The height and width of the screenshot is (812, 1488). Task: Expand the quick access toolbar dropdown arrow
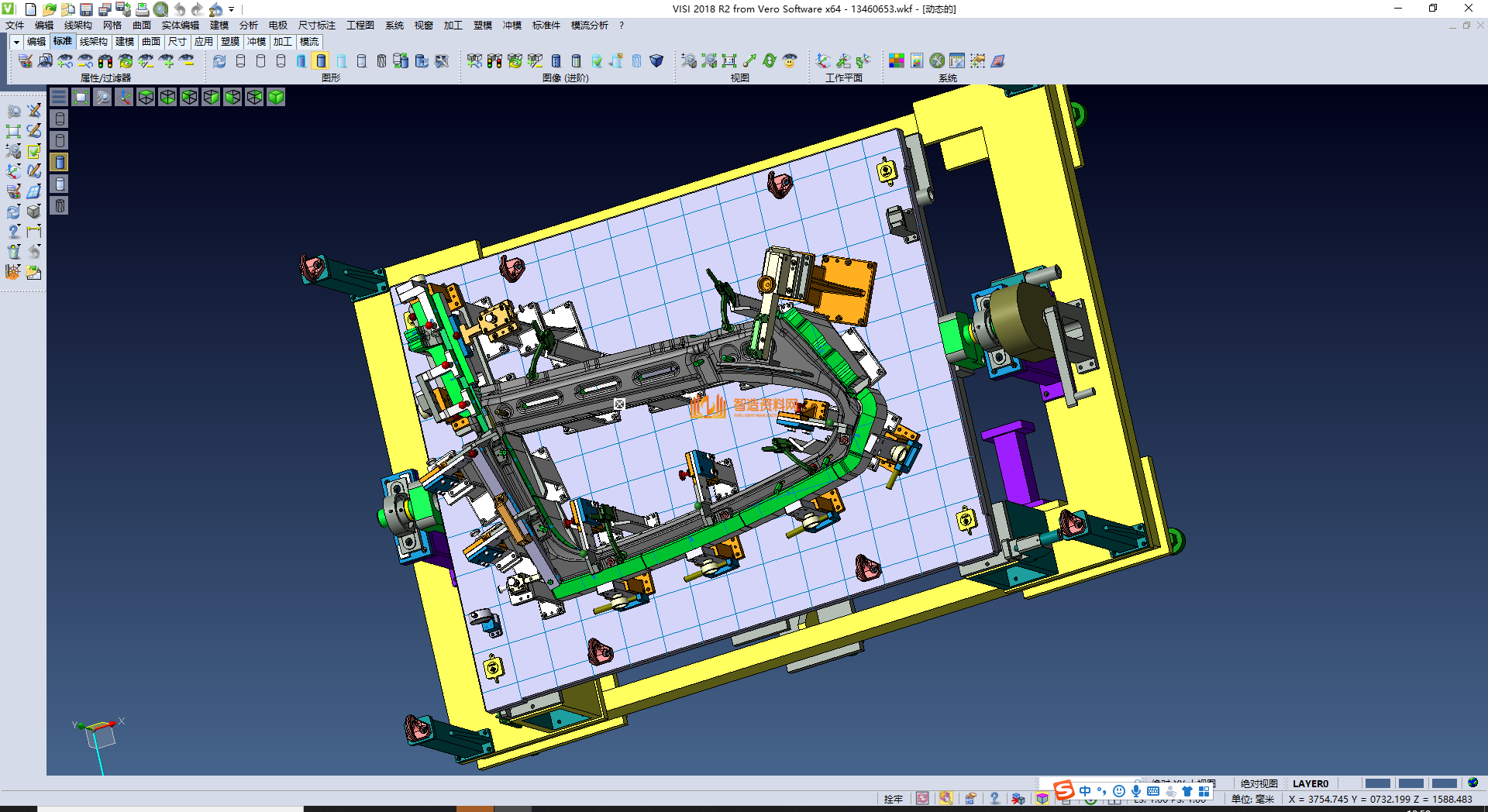[232, 9]
